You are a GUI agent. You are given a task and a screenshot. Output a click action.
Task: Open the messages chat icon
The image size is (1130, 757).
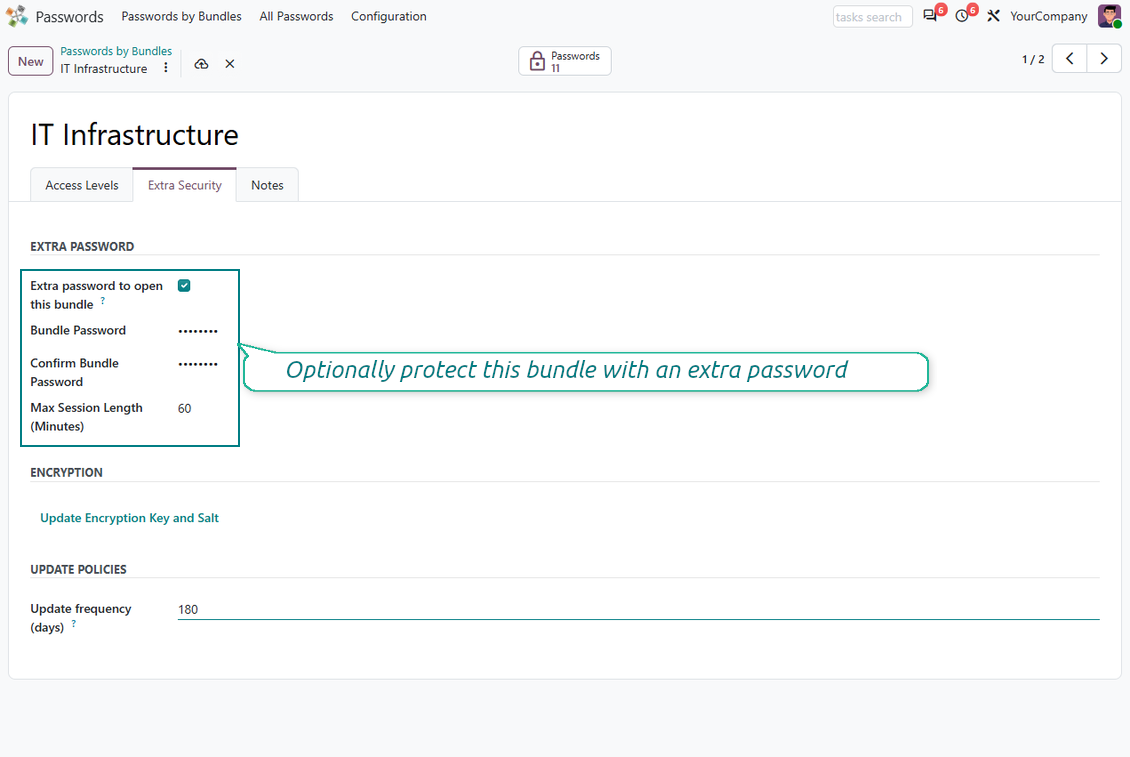coord(930,16)
